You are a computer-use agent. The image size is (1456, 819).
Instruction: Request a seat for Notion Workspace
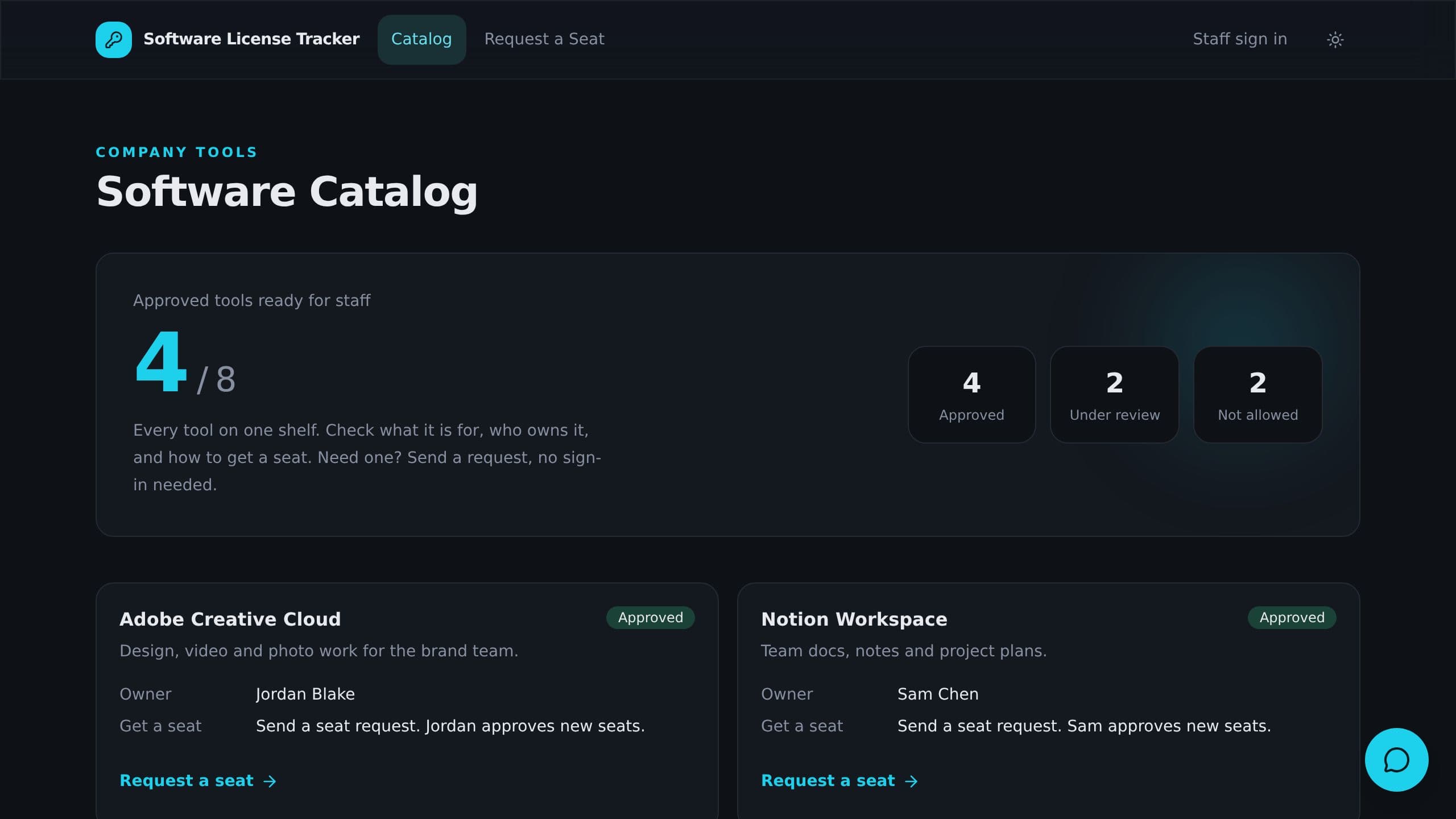(x=839, y=780)
